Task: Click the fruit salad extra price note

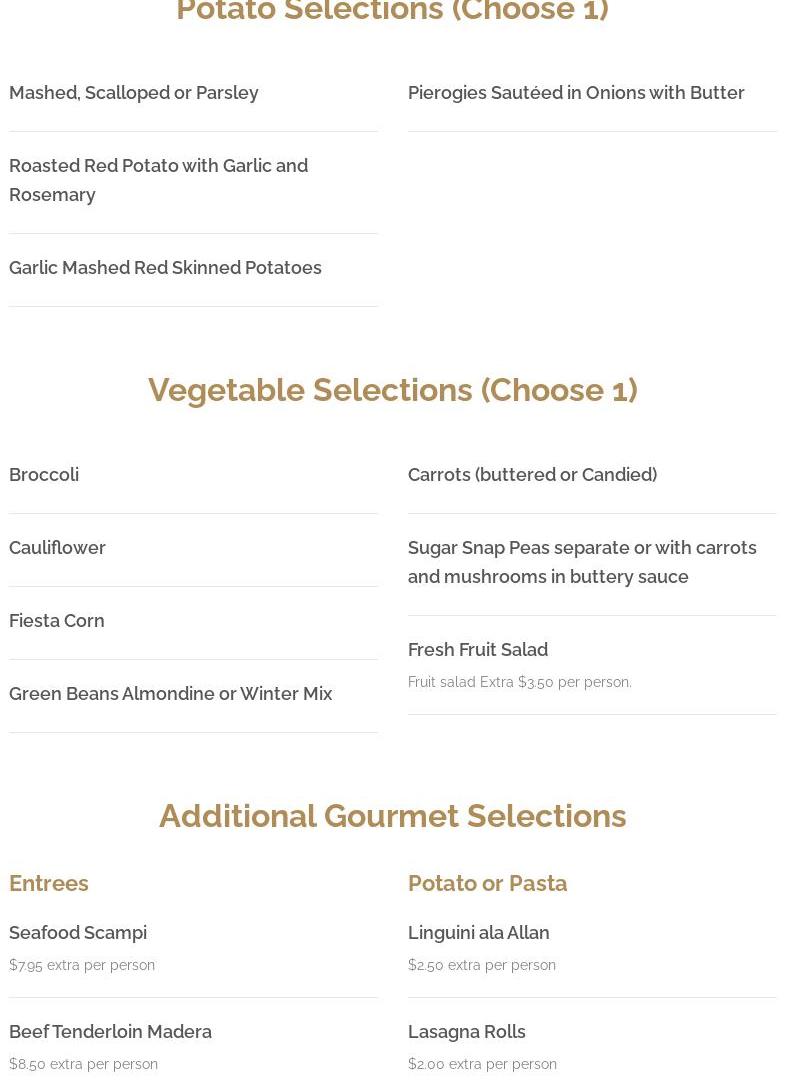Action: coord(519,682)
